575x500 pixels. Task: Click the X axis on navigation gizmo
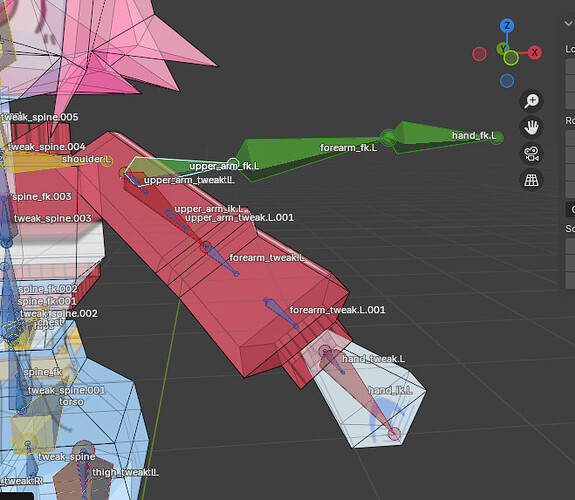coord(534,52)
